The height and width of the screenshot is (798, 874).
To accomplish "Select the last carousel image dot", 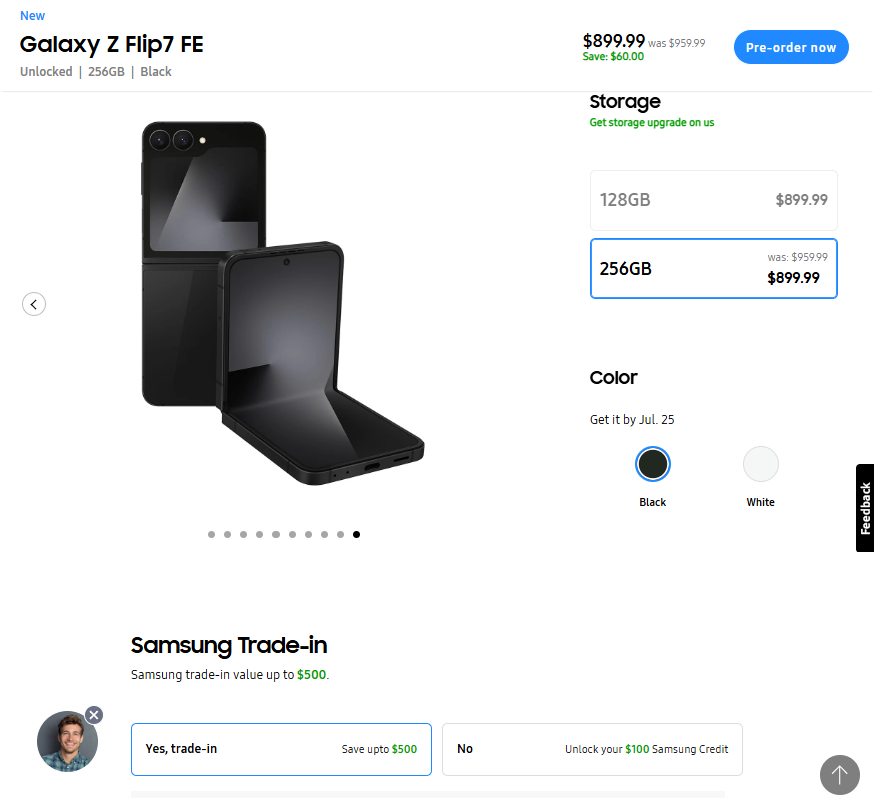I will coord(357,535).
